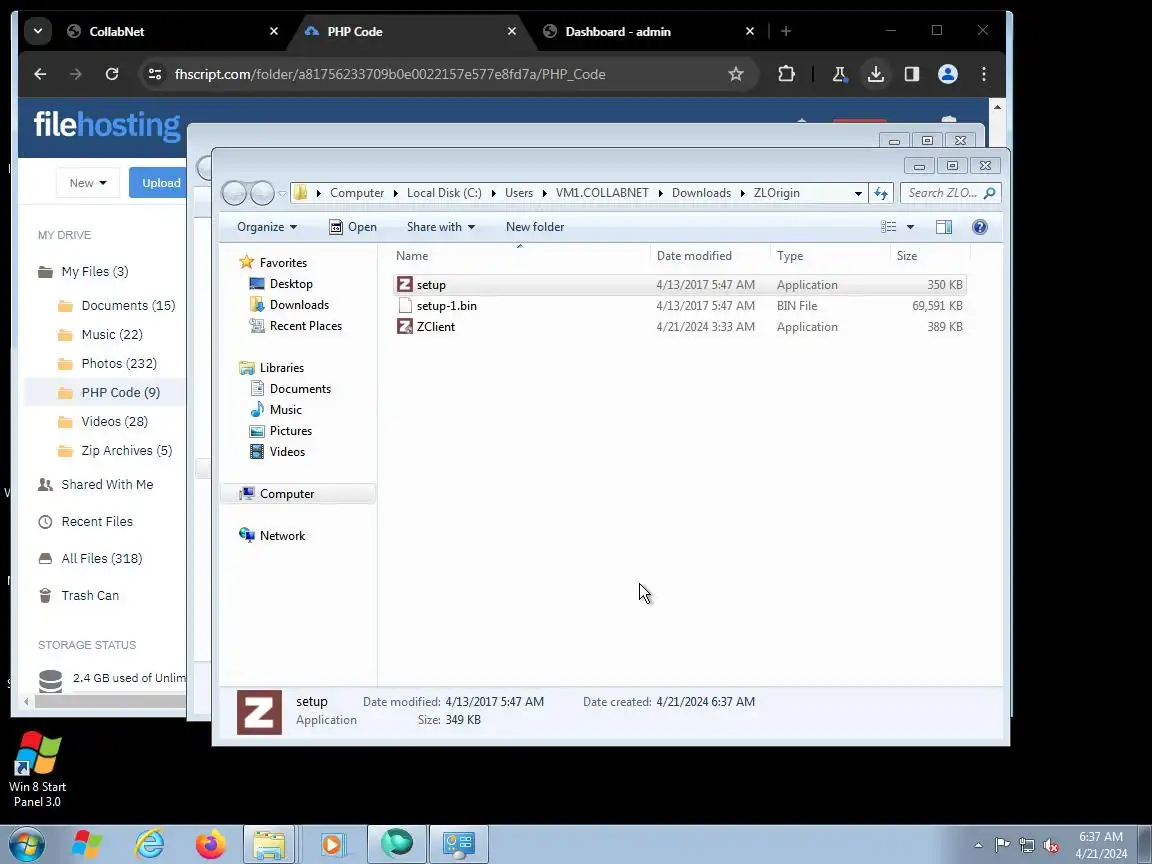This screenshot has height=864, width=1152.
Task: Expand view options dropdown arrow
Action: click(910, 227)
